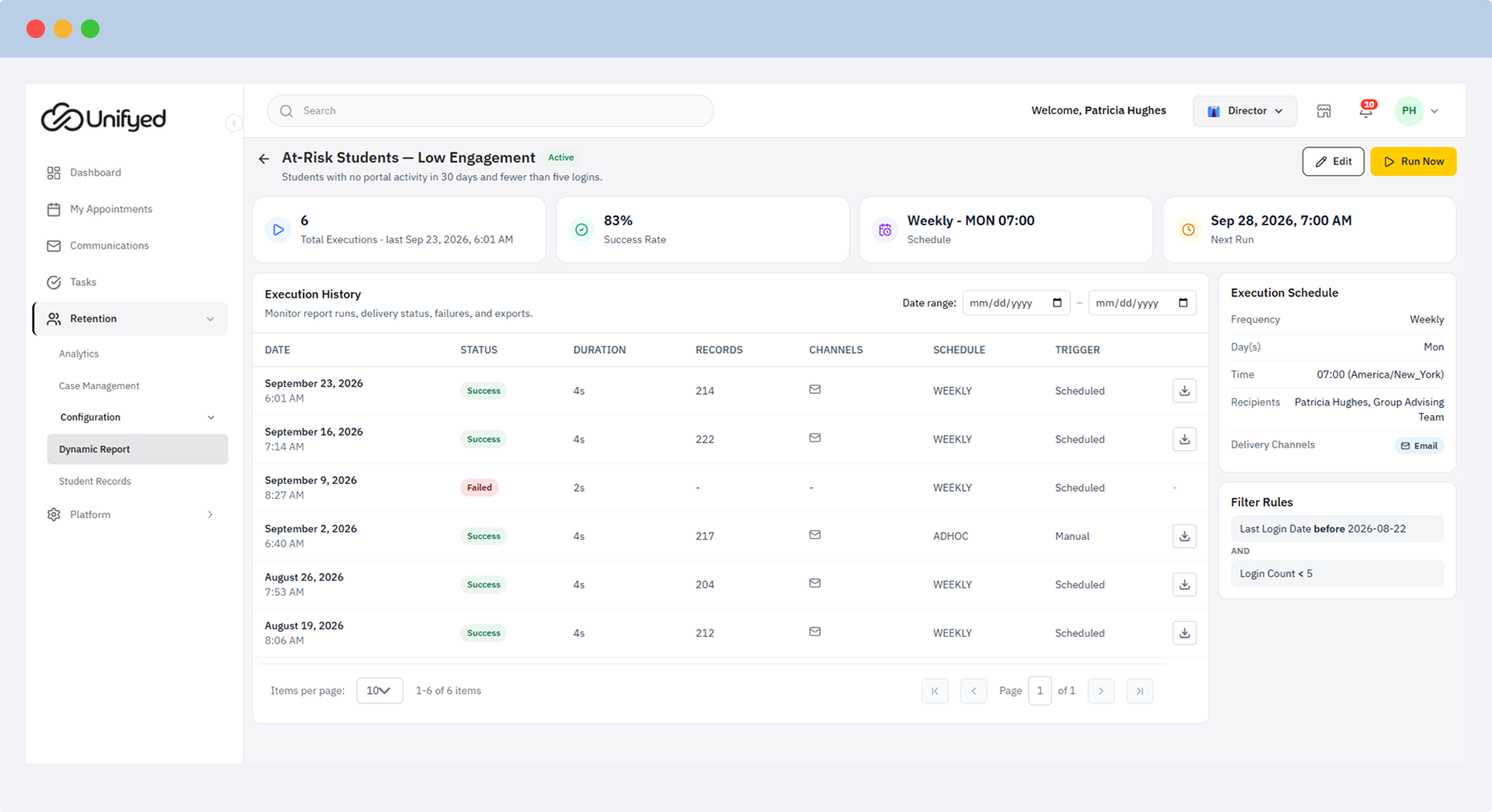Open the items per page dropdown
This screenshot has height=812, width=1492.
379,691
